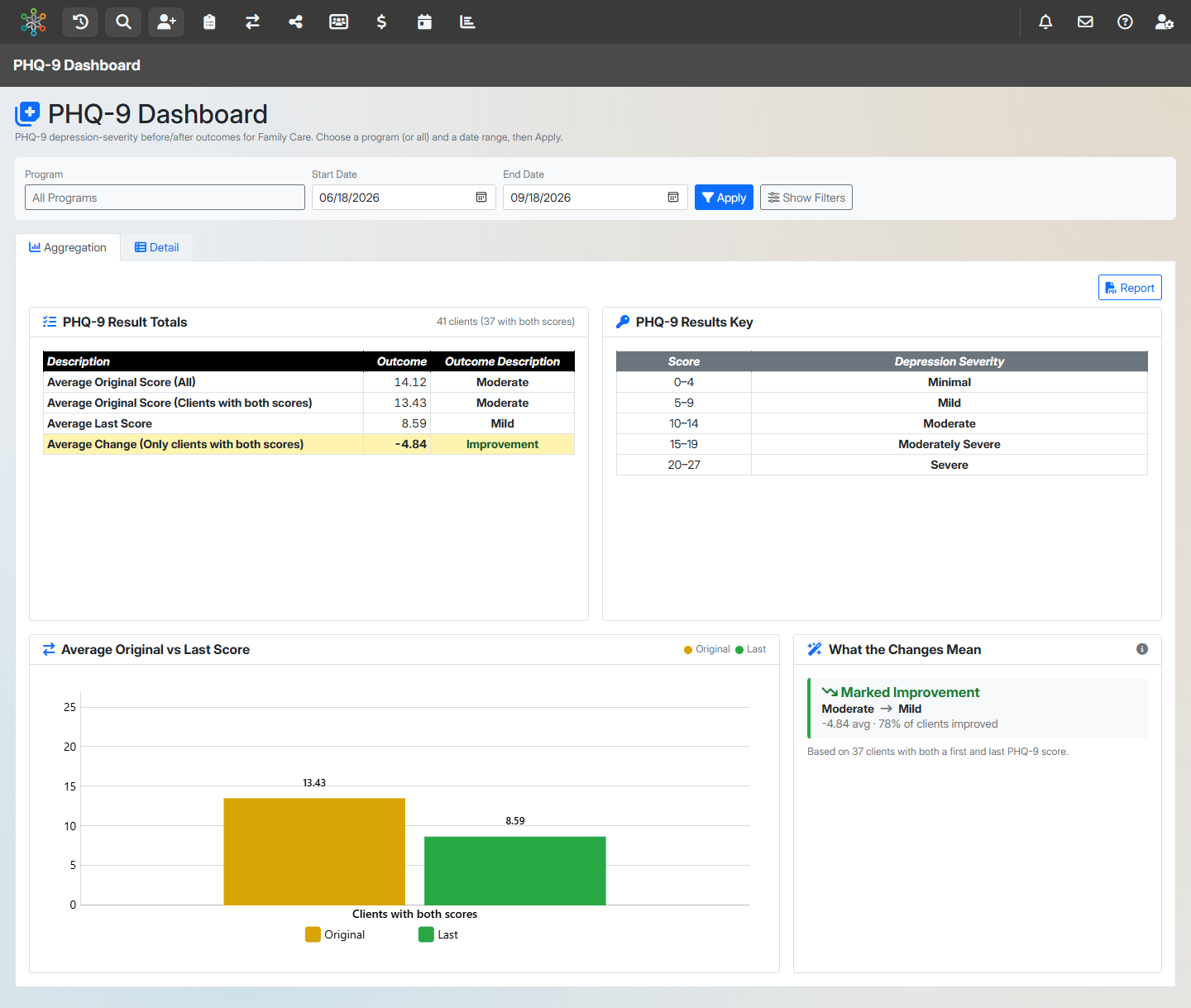
Task: Click the green 'Improvement' outcome description cell
Action: click(x=503, y=444)
